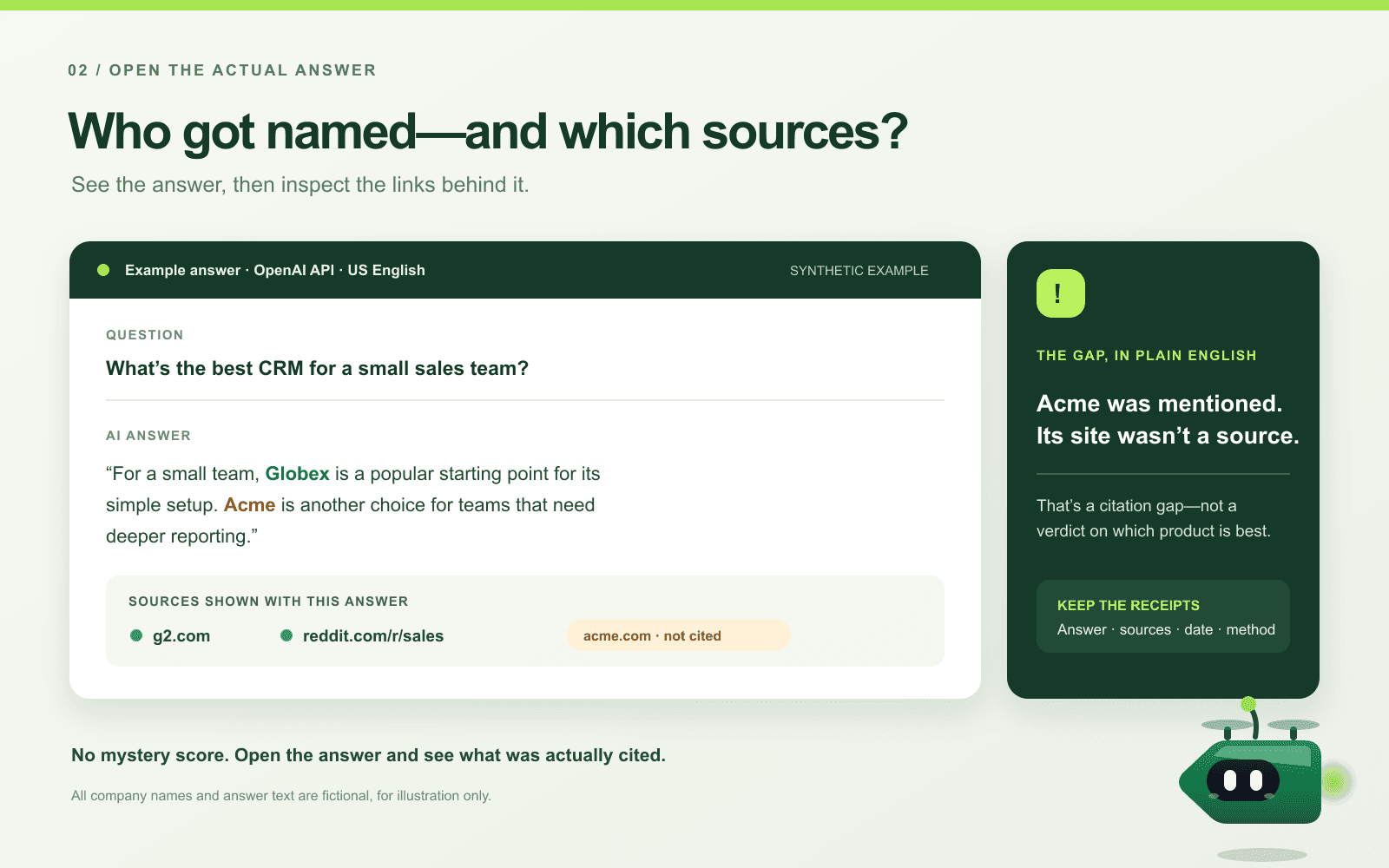Click the highlighted Globex name
The height and width of the screenshot is (868, 1389).
[x=297, y=474]
